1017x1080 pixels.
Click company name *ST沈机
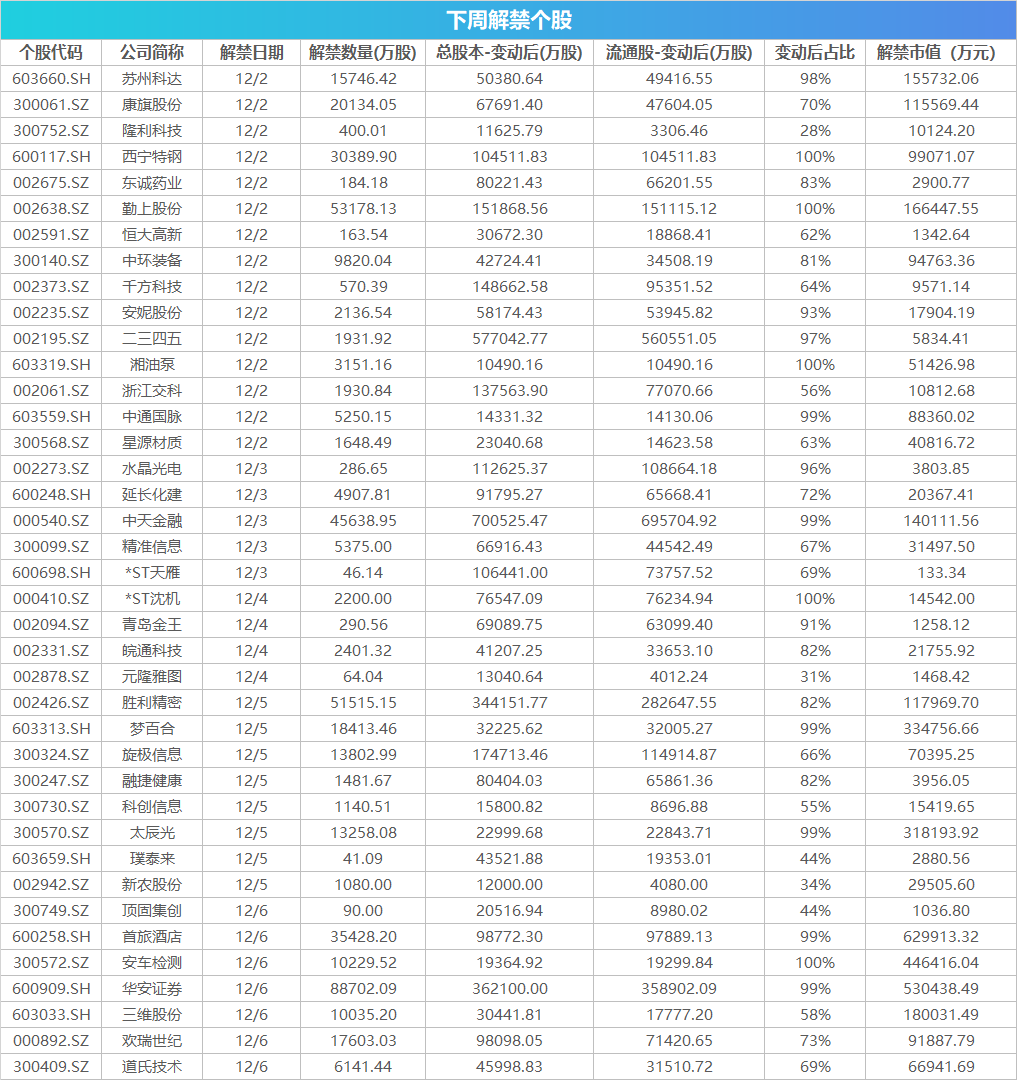pyautogui.click(x=152, y=599)
